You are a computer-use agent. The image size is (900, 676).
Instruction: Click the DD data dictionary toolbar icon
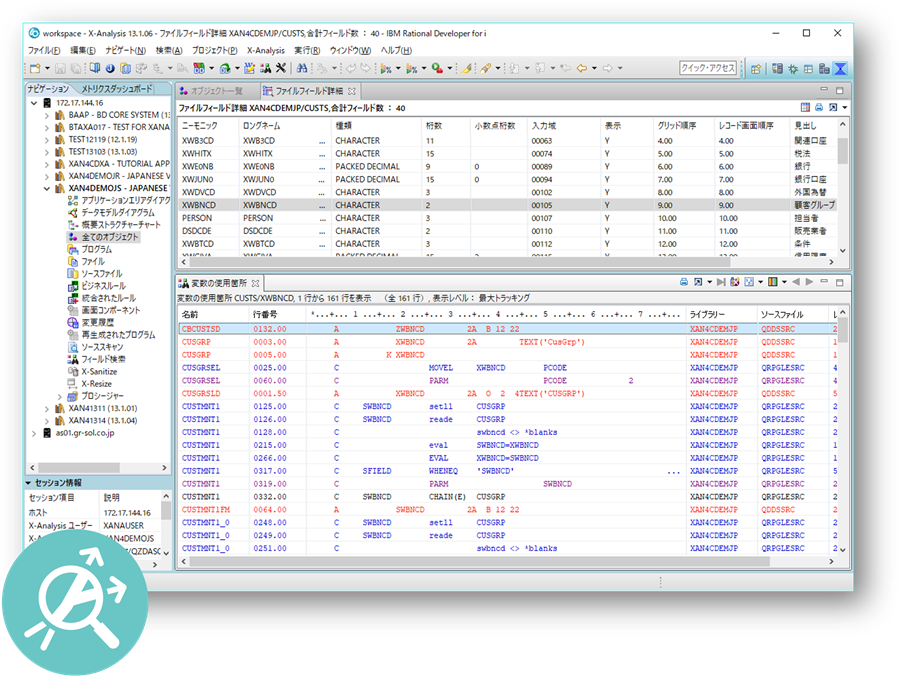199,68
